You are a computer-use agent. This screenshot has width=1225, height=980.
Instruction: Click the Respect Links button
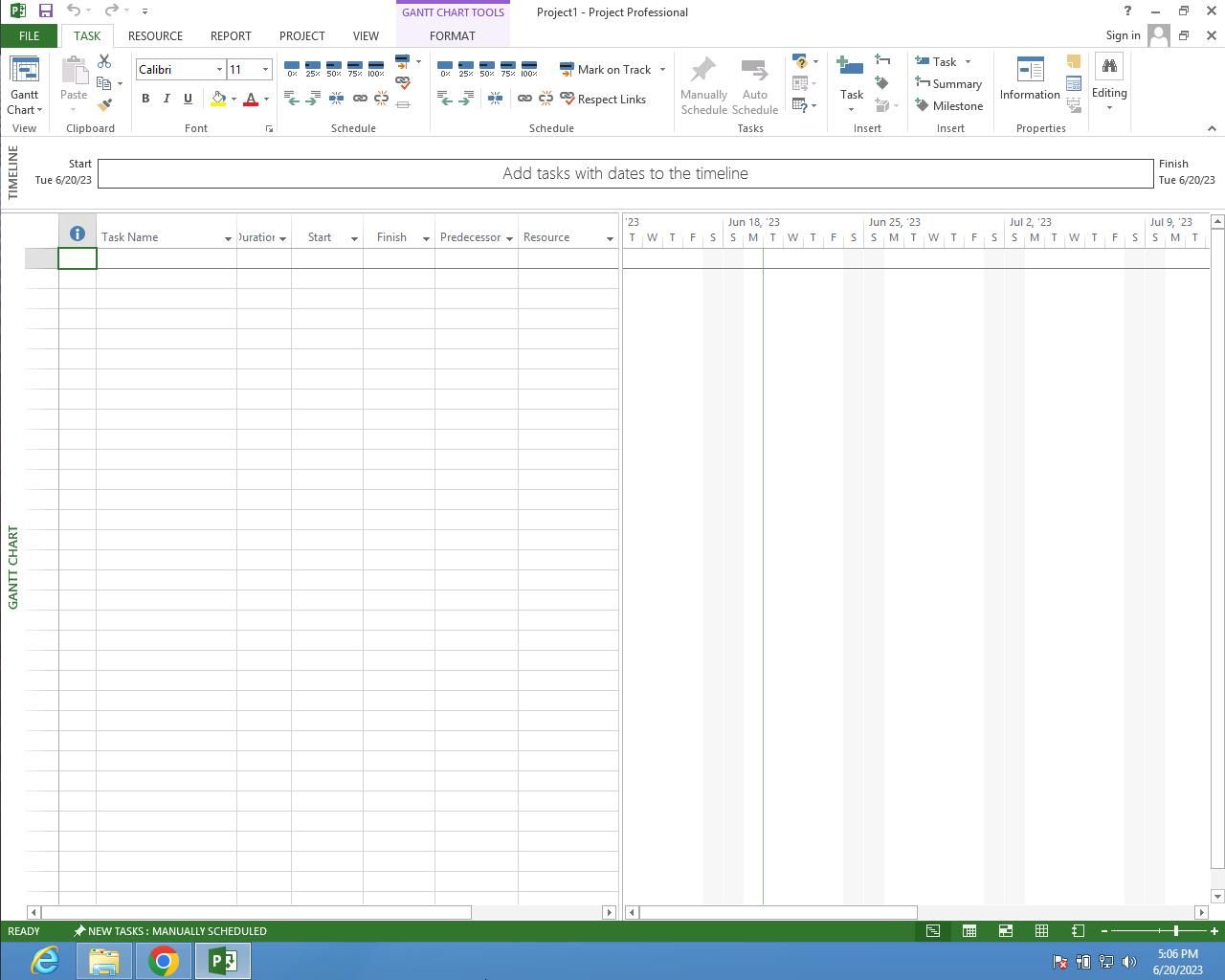603,100
